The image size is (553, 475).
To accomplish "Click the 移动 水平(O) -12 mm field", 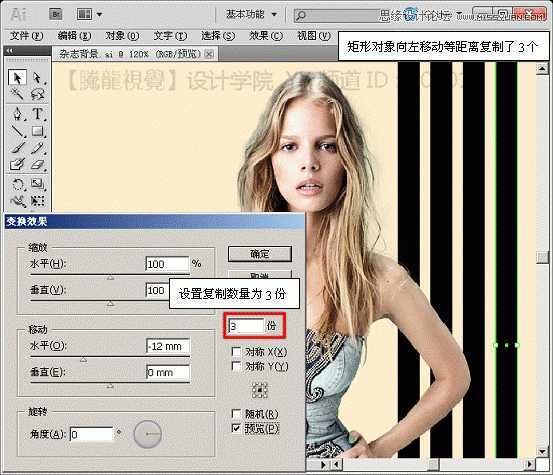I will click(x=168, y=346).
